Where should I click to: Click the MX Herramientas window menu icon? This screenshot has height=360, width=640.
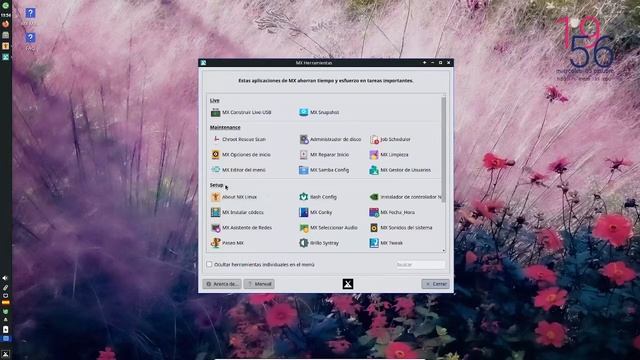point(203,63)
